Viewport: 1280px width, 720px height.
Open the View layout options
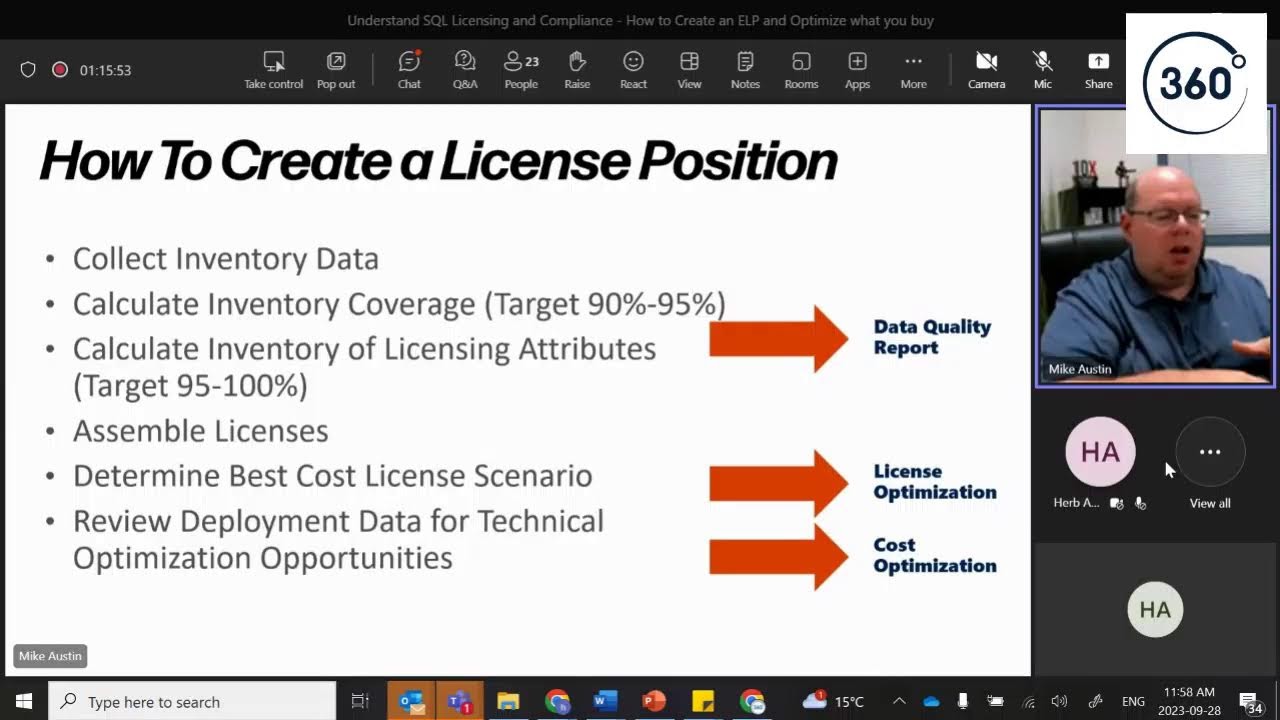[689, 70]
